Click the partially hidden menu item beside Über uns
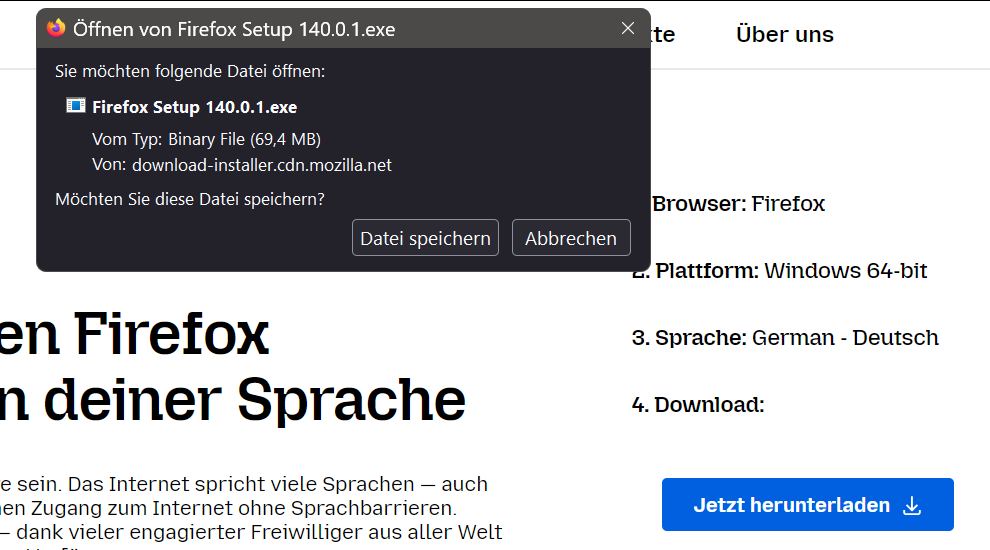The height and width of the screenshot is (550, 990). point(663,34)
